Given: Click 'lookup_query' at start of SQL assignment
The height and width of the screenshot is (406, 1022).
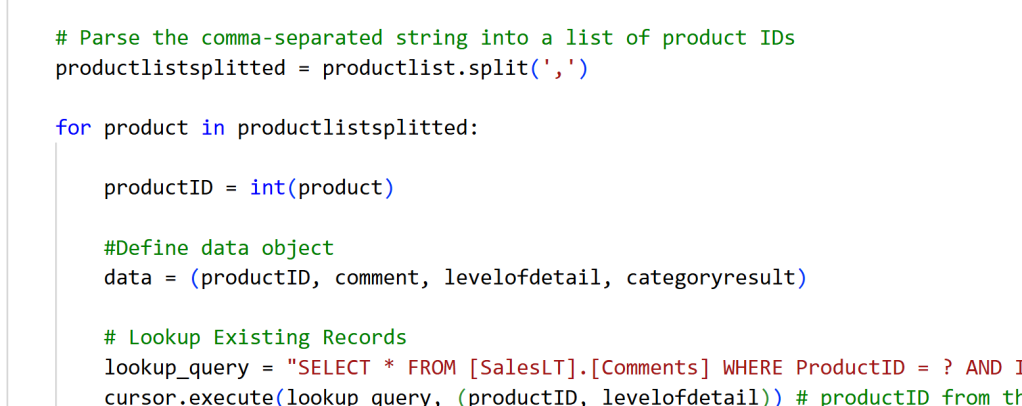Looking at the screenshot, I should pos(176,367).
